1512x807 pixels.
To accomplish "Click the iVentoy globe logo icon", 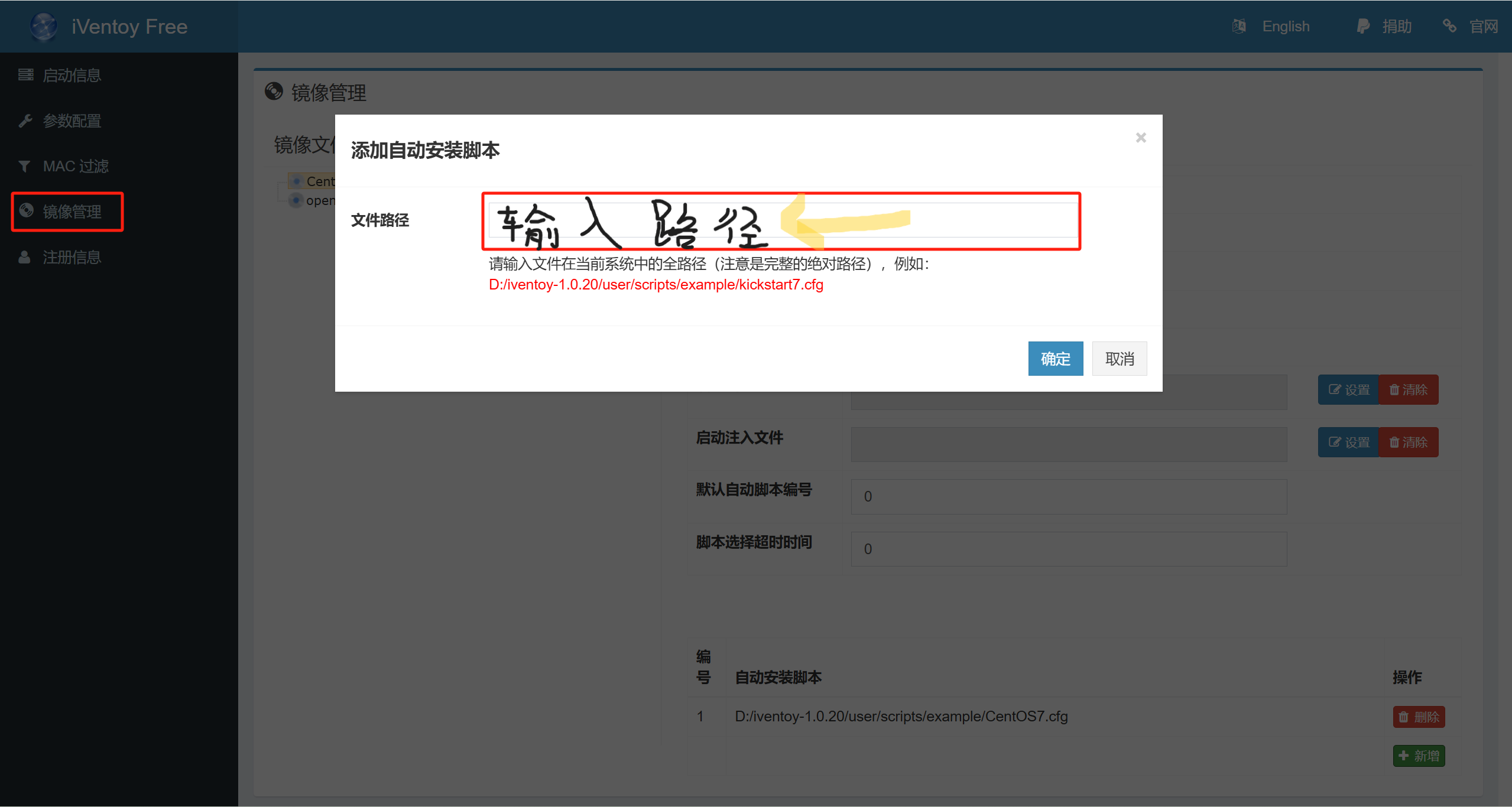I will [44, 27].
